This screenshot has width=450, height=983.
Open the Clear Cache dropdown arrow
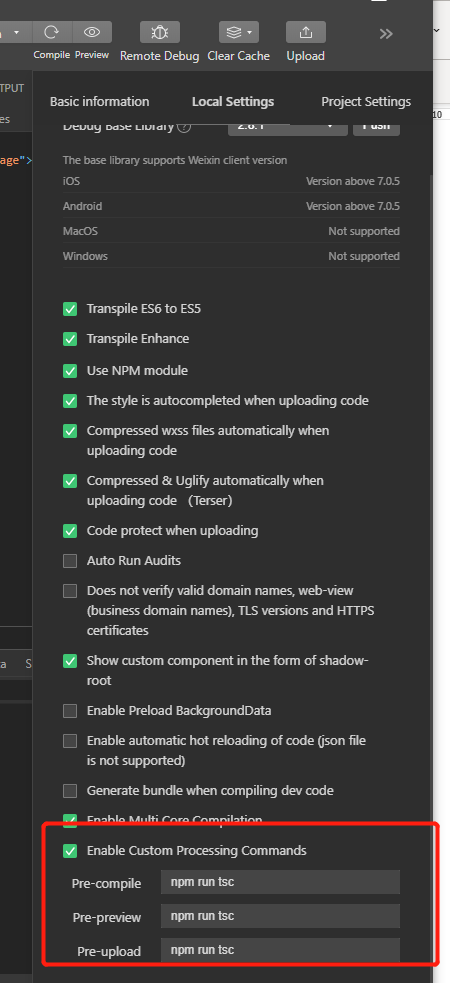tap(250, 32)
